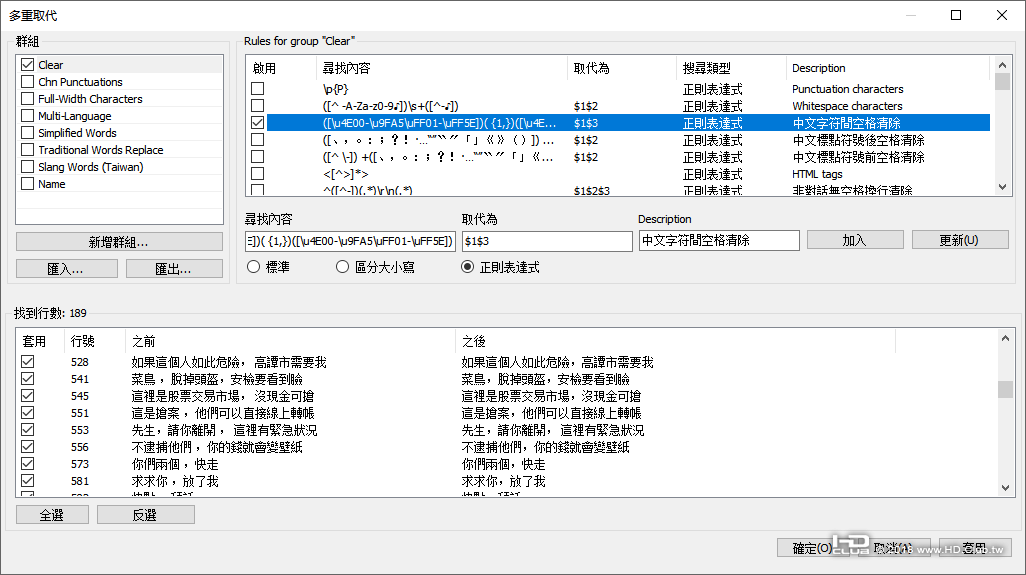
Task: Click the 取代為 input field
Action: click(x=547, y=241)
